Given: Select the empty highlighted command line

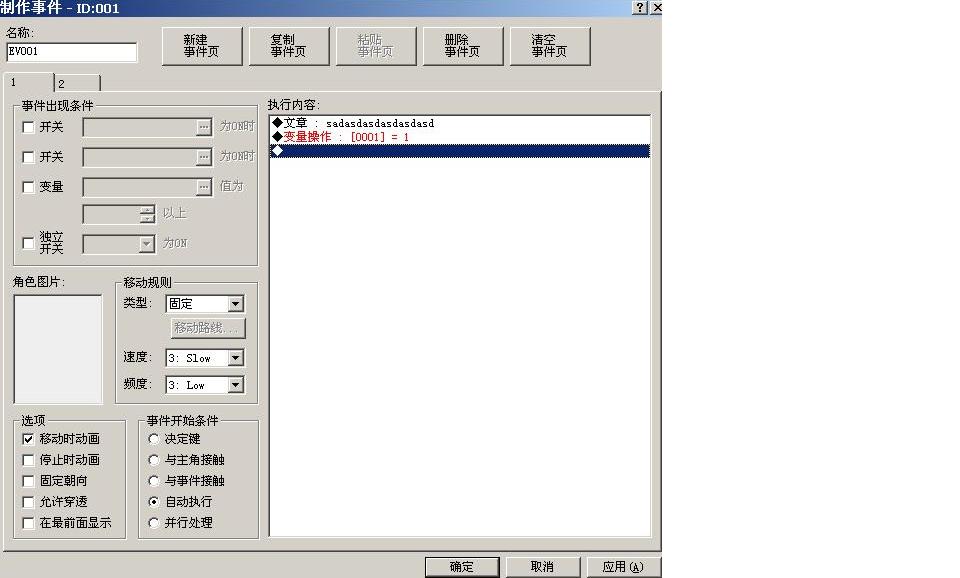Looking at the screenshot, I should point(460,151).
